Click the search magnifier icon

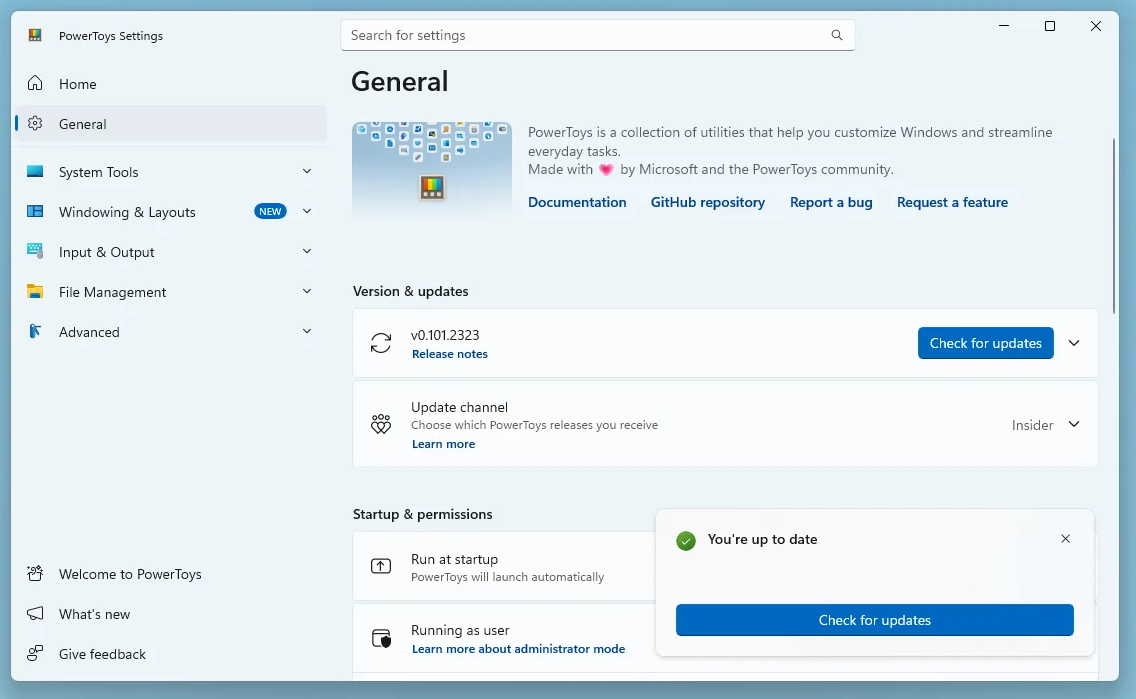coord(837,35)
